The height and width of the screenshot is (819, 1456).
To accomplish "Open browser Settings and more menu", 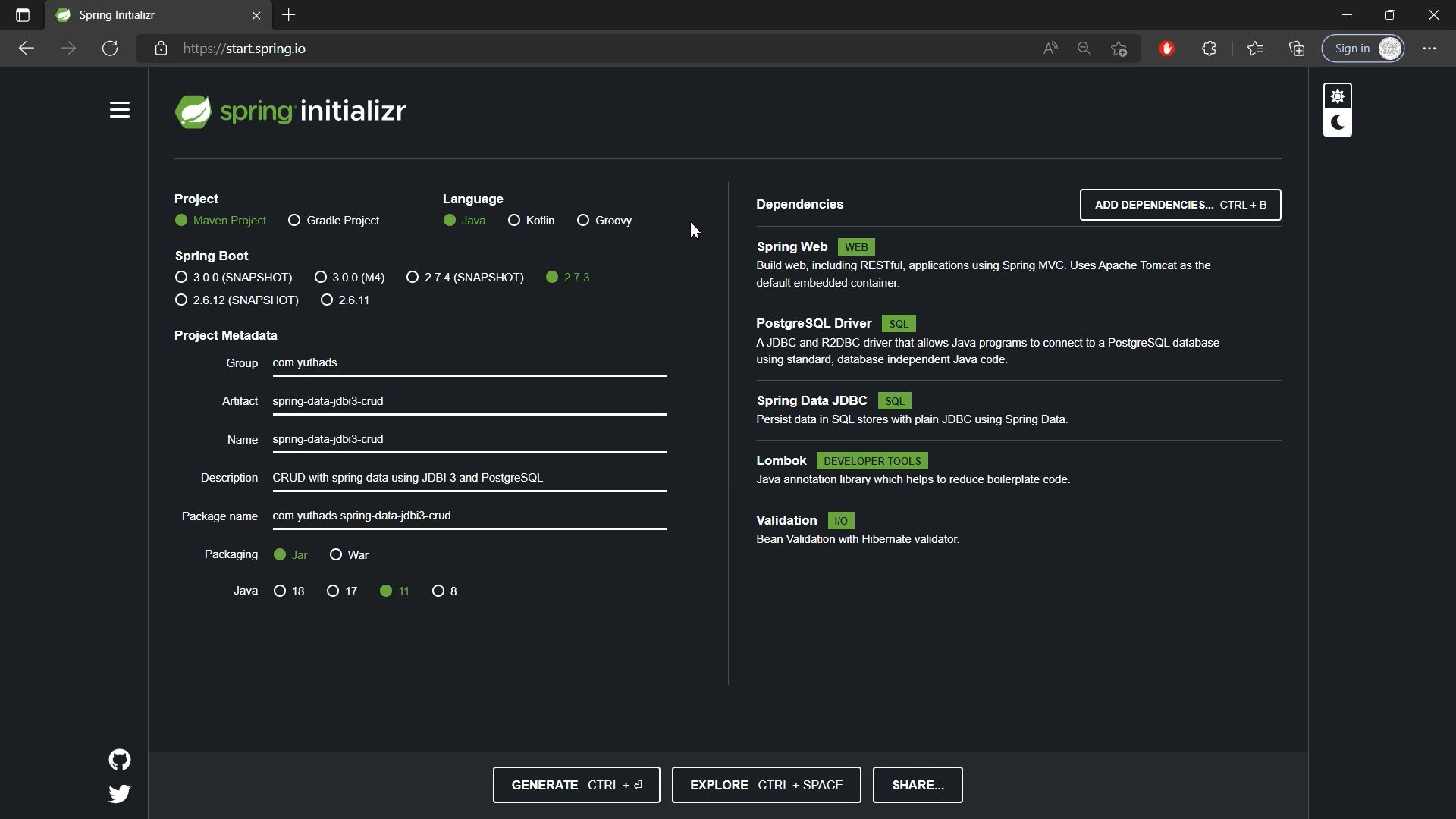I will coord(1429,49).
